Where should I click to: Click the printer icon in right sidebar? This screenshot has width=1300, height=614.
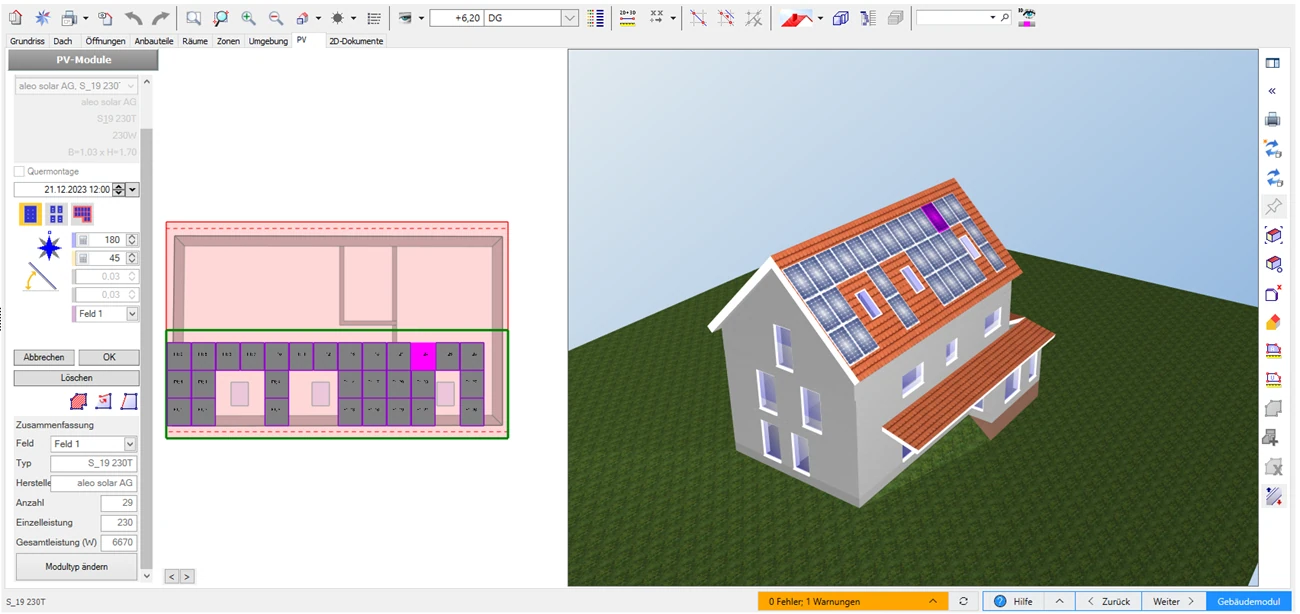1272,119
